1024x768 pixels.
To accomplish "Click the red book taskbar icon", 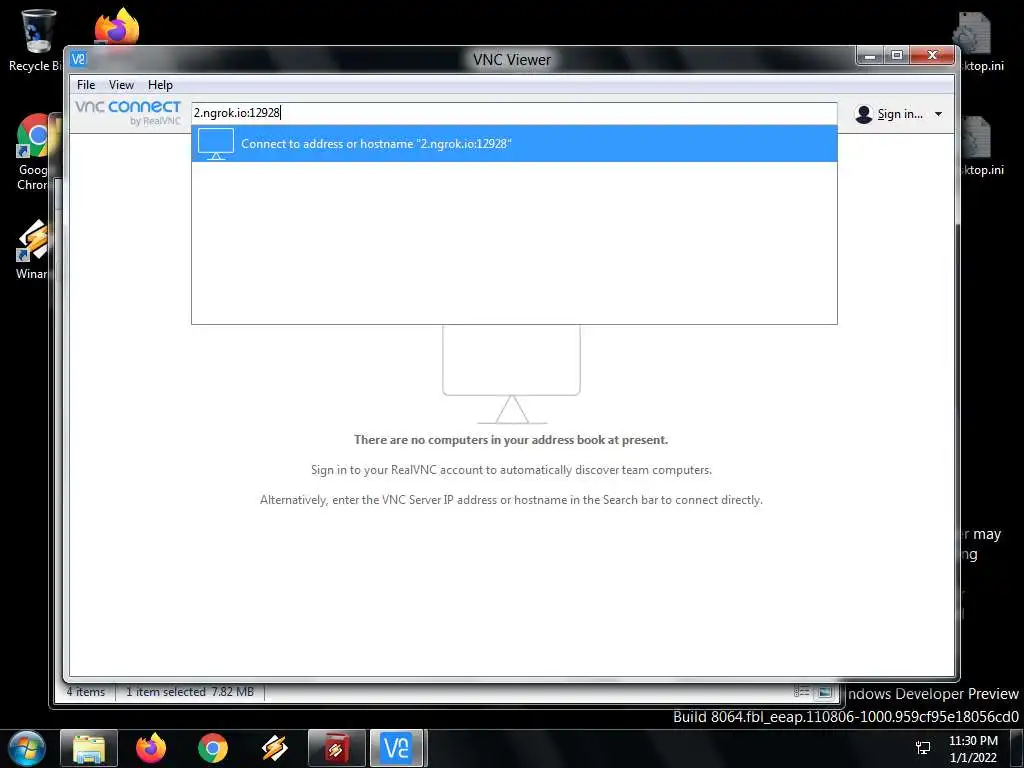I will 336,748.
